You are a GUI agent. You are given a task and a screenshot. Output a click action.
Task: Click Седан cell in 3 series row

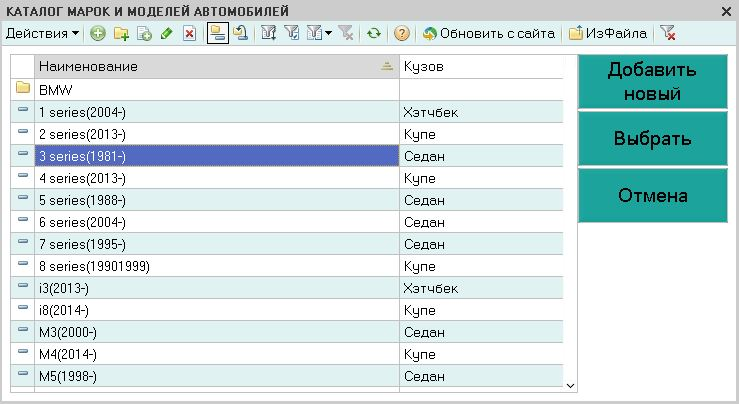(x=481, y=156)
